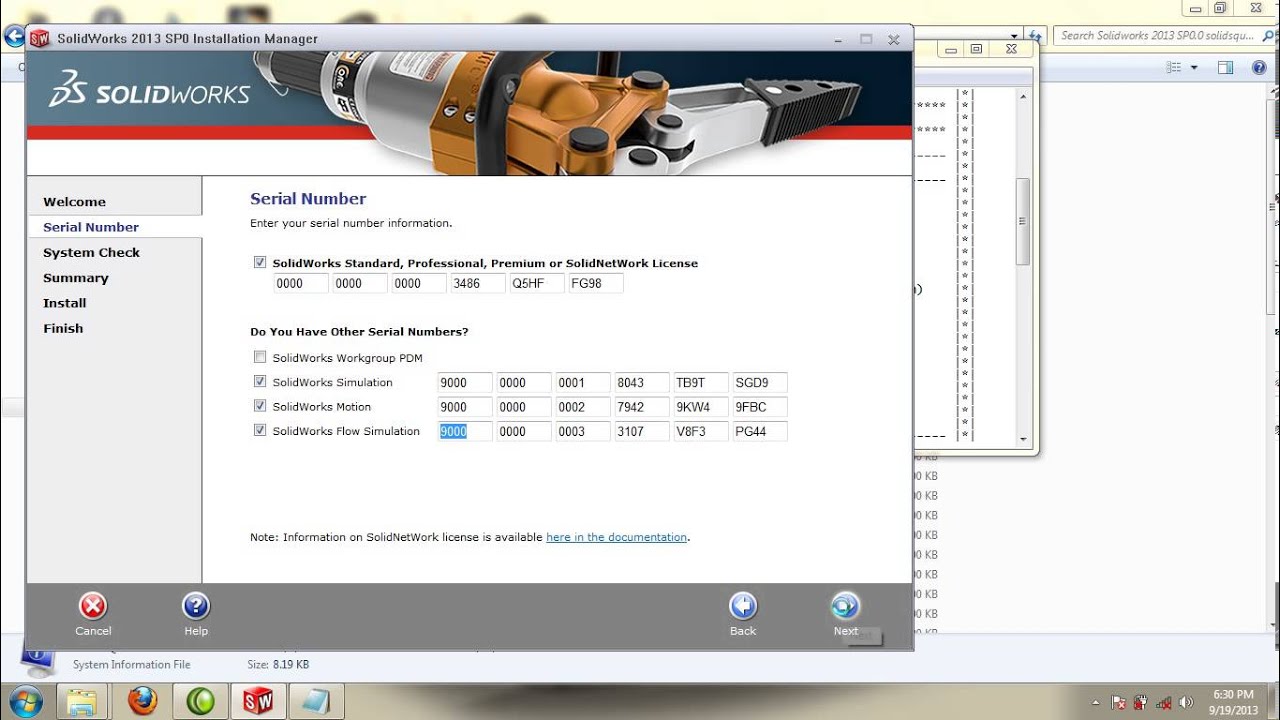1280x720 pixels.
Task: Click the Flow Simulation field containing V8F3
Action: click(701, 431)
